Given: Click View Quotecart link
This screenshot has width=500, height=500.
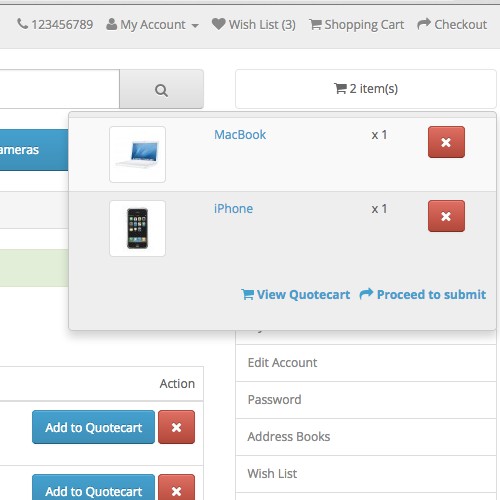Looking at the screenshot, I should click(x=295, y=295).
